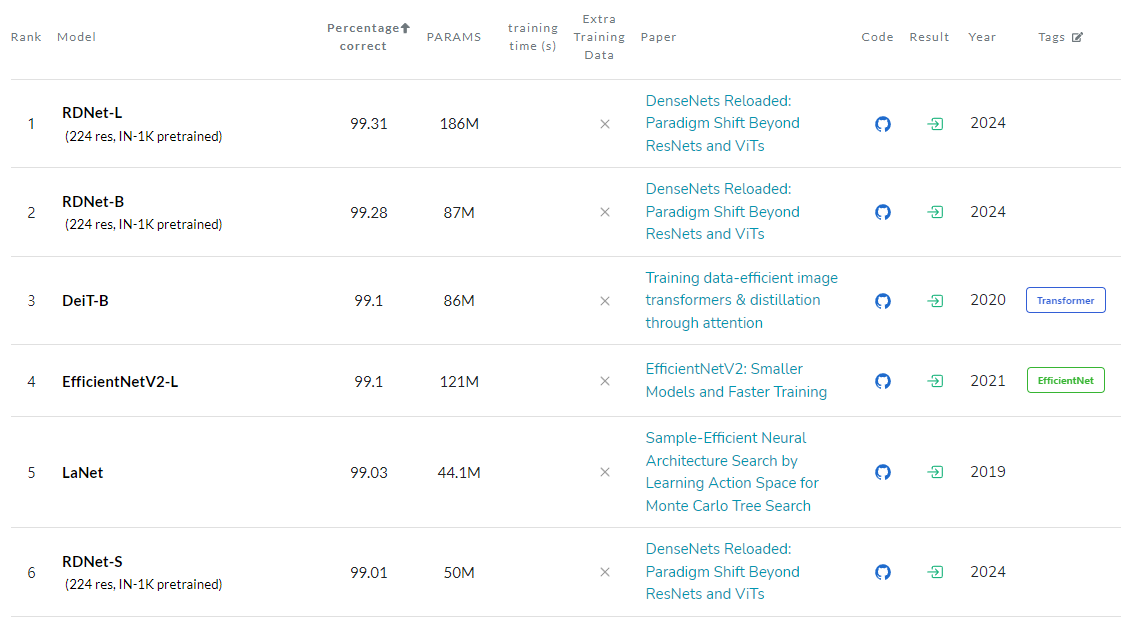Open GitHub code for RDNet-L
This screenshot has height=624, width=1131.
coord(882,124)
